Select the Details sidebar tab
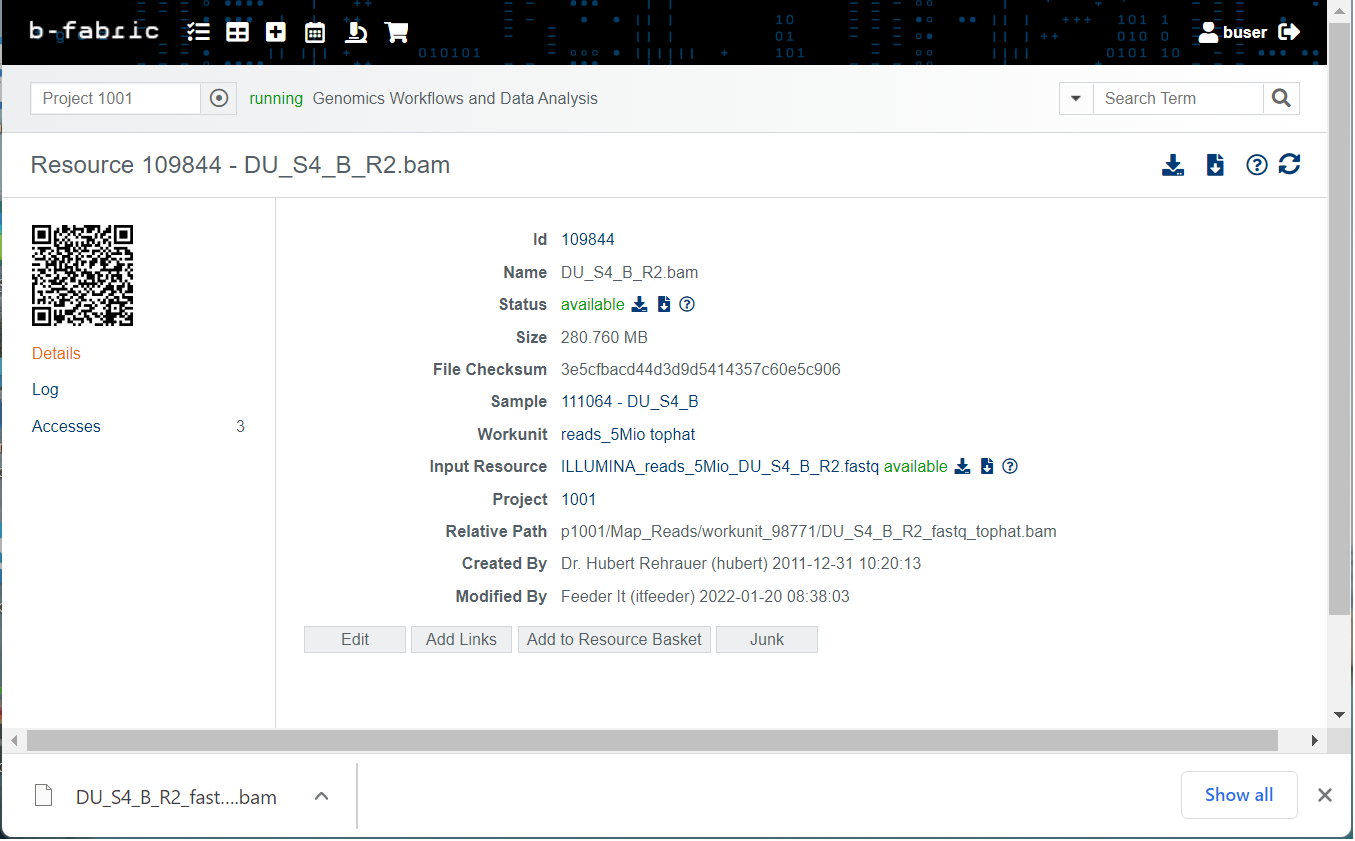Viewport: 1355px width, 841px height. click(x=56, y=353)
